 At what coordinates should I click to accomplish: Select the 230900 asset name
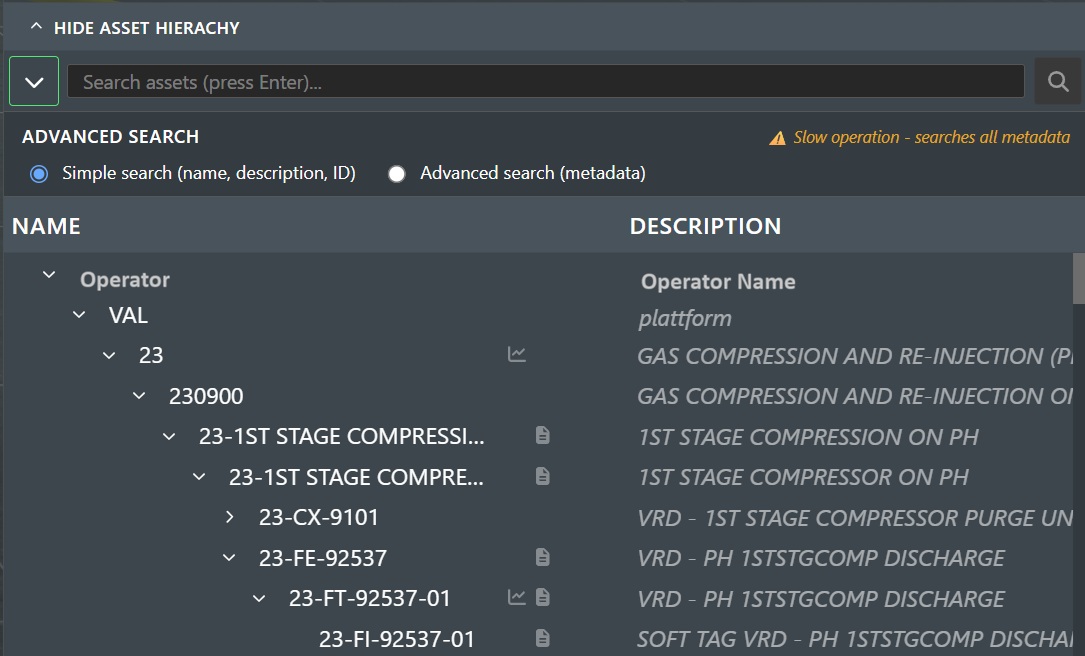tap(206, 397)
